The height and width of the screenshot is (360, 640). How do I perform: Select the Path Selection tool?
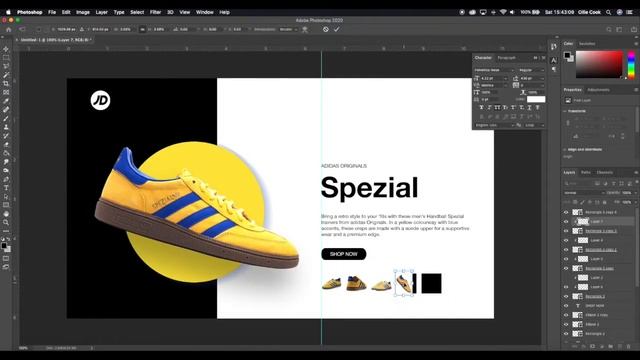(x=6, y=196)
